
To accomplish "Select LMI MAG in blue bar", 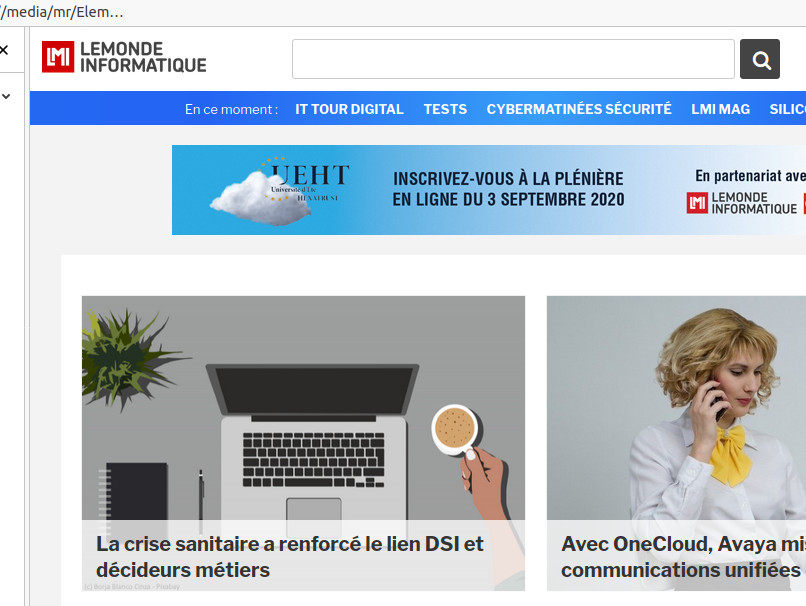I will [720, 109].
